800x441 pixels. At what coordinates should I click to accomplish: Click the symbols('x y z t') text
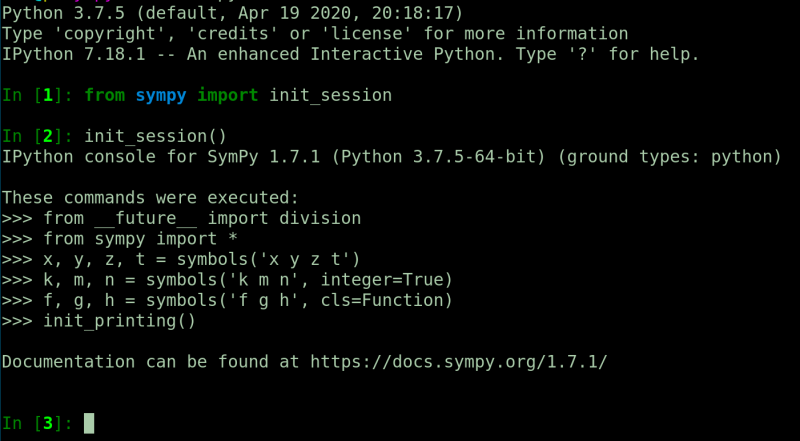(267, 259)
